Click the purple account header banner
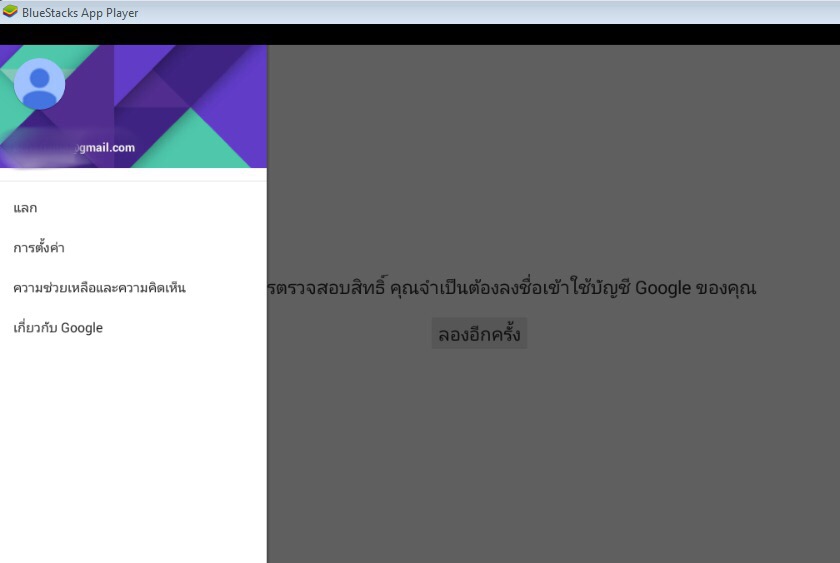The image size is (840, 563). coord(133,106)
